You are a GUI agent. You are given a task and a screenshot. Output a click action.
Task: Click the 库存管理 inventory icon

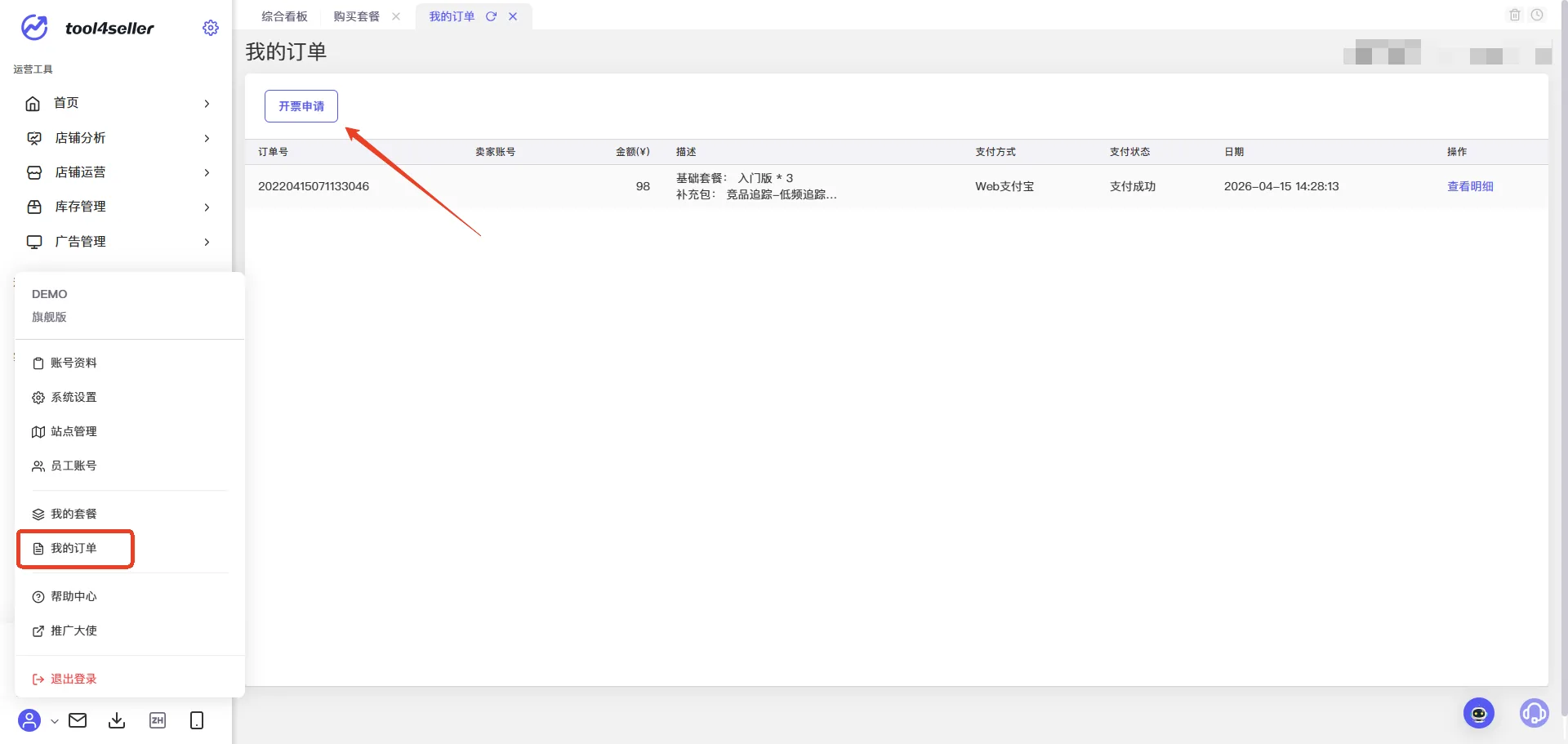pyautogui.click(x=34, y=207)
